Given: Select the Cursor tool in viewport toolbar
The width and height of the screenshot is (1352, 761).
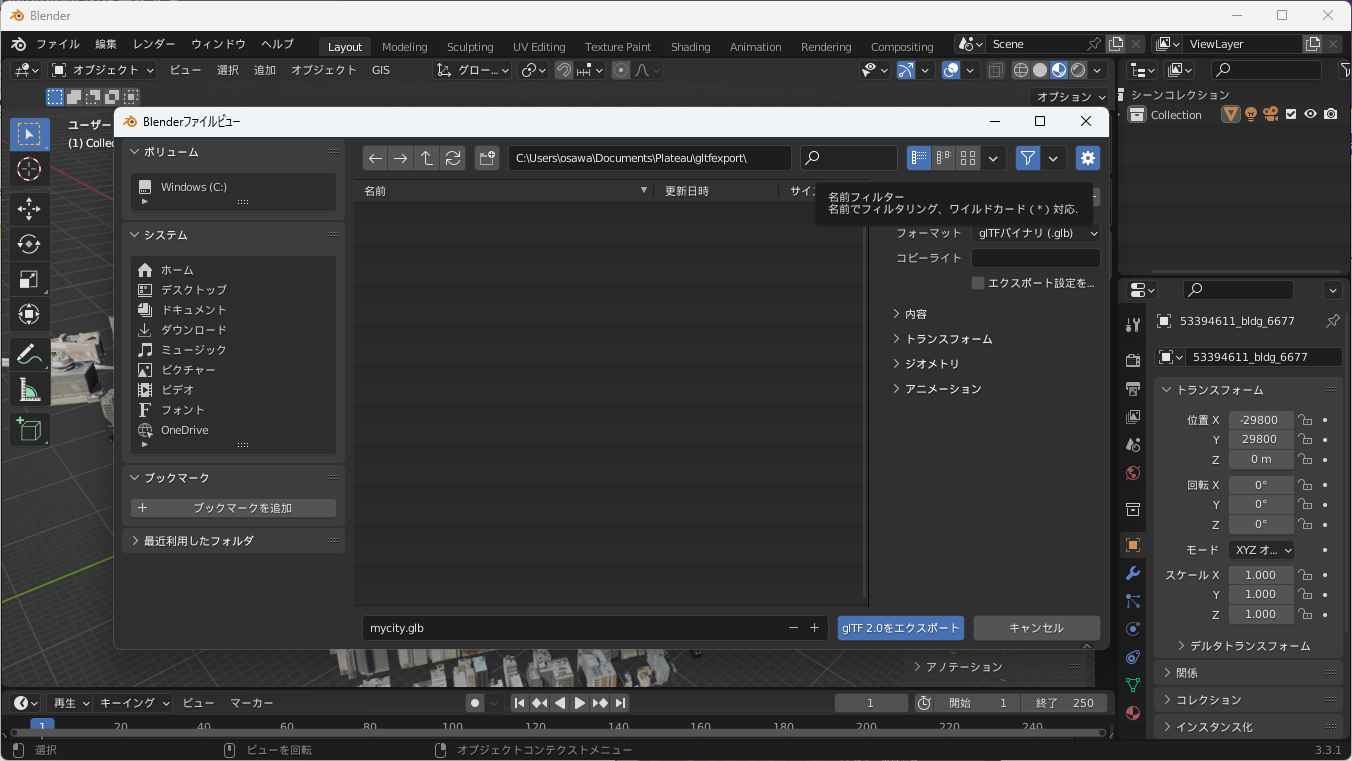Looking at the screenshot, I should [29, 169].
